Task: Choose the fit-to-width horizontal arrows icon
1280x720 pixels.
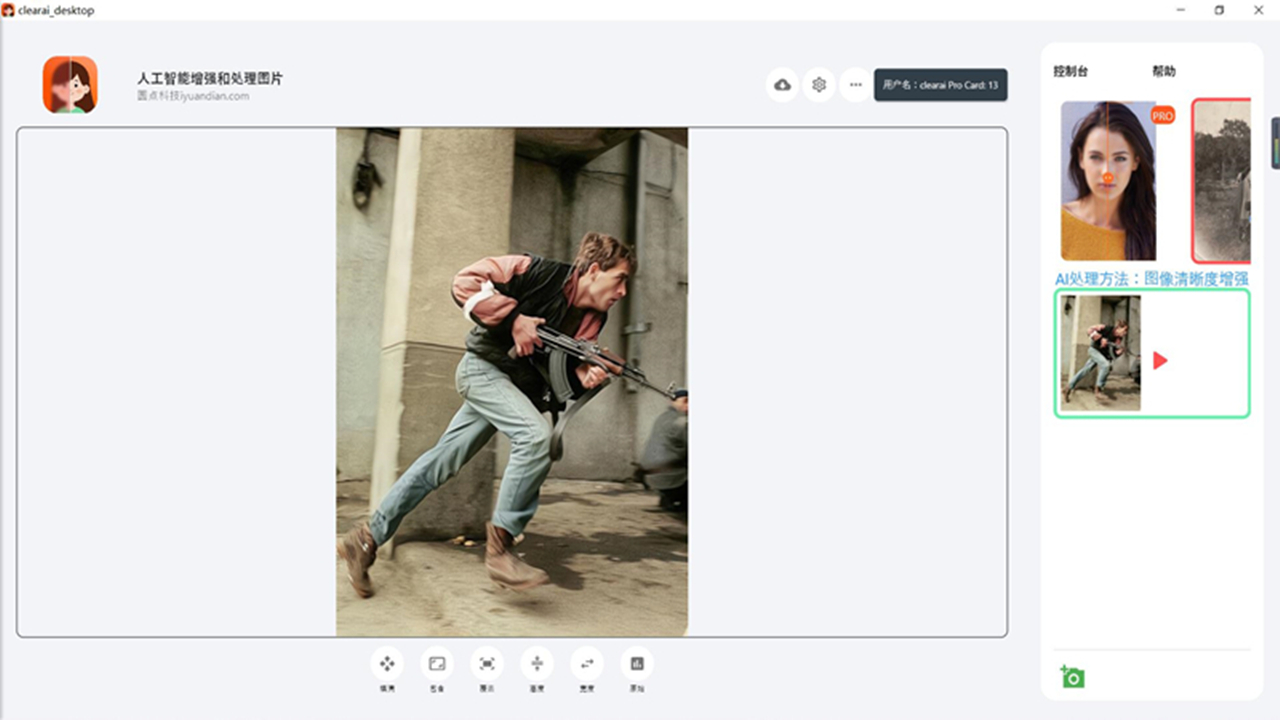Action: click(587, 663)
